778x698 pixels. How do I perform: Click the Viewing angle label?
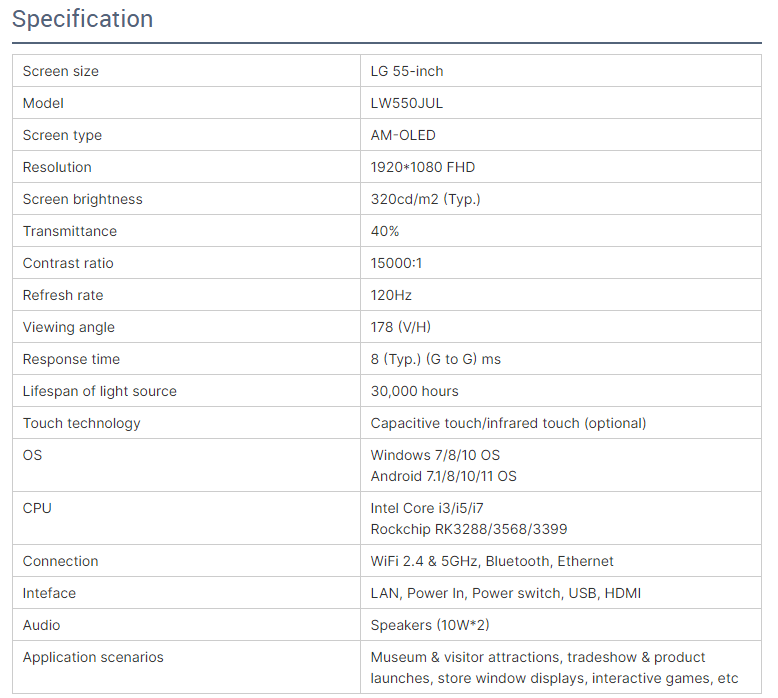point(68,327)
